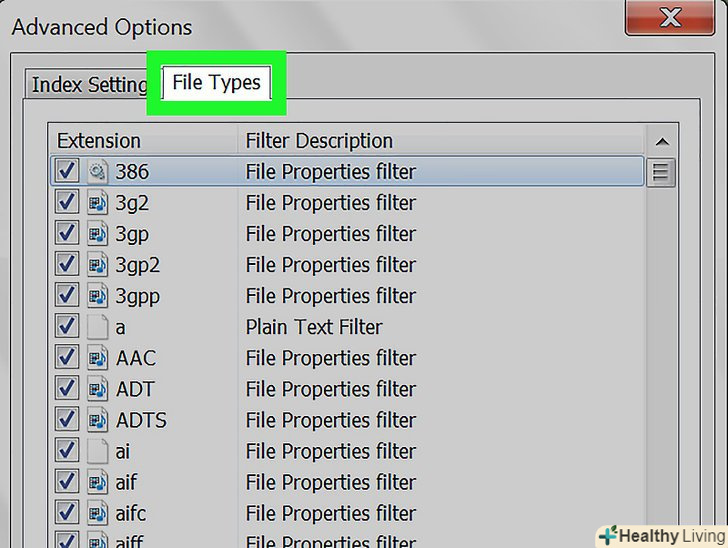Click the ADTS audio file icon
This screenshot has width=728, height=548.
[x=97, y=420]
